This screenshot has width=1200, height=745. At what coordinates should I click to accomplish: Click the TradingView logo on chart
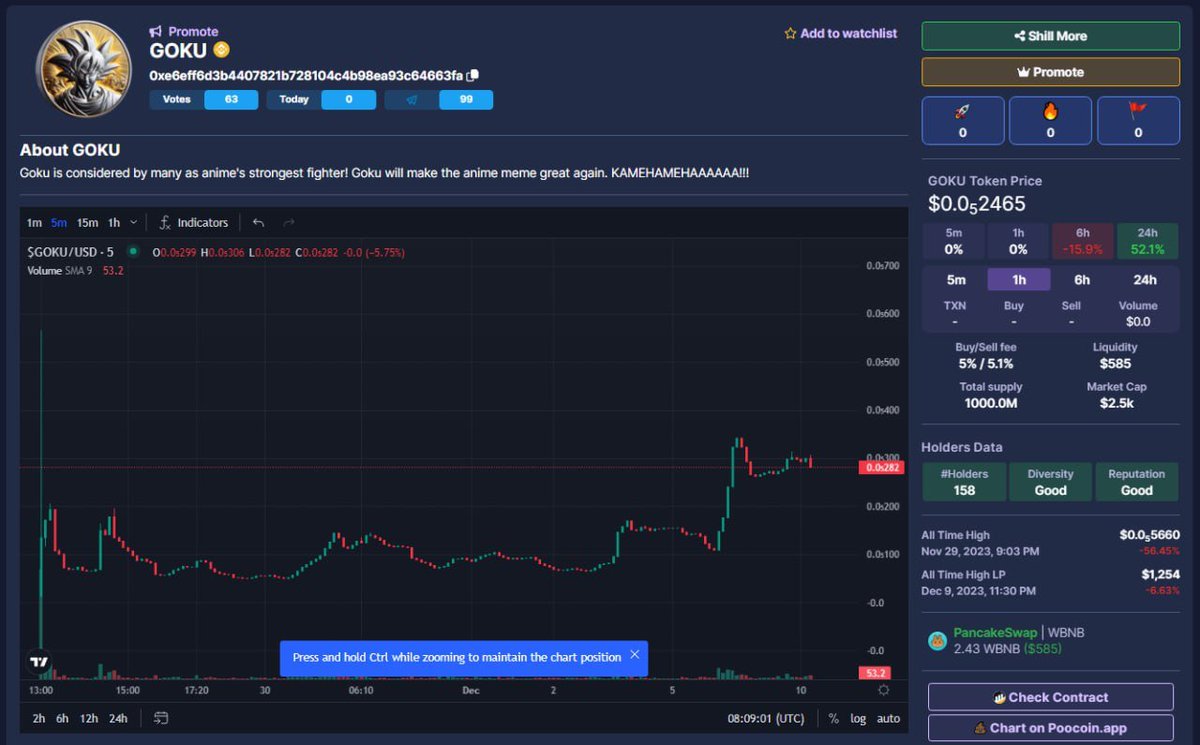[39, 662]
